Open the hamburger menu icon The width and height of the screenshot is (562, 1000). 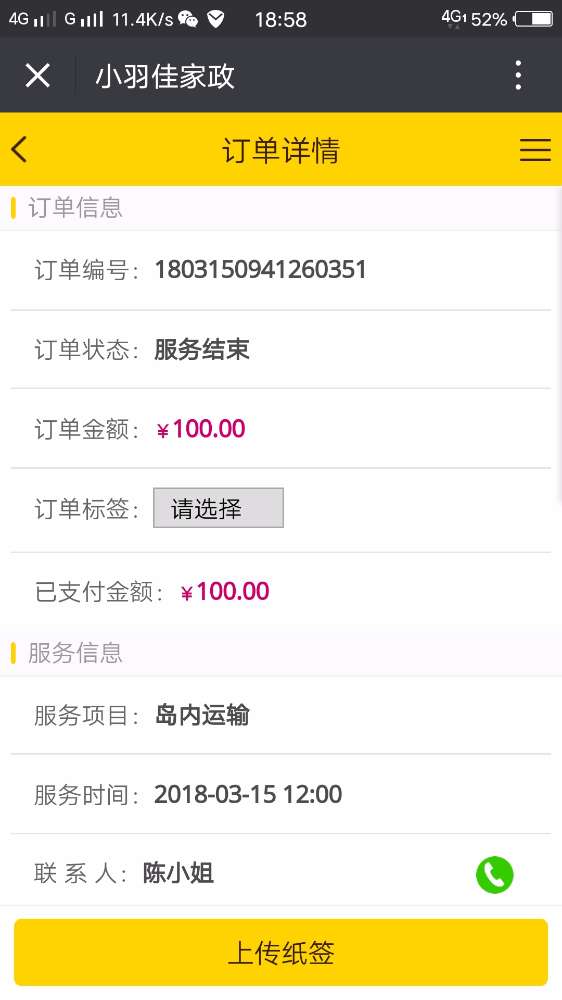(535, 150)
